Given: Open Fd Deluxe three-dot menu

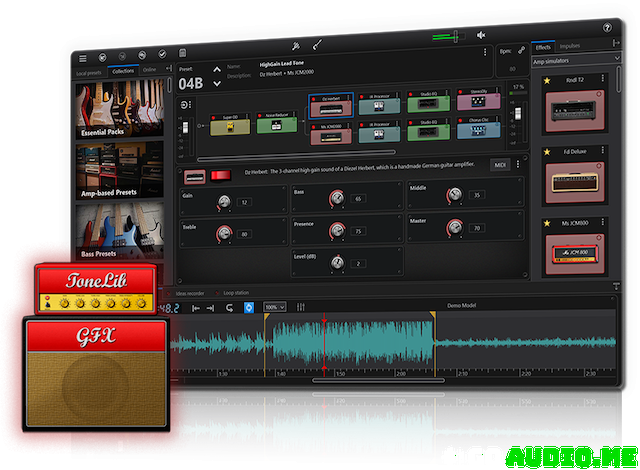Looking at the screenshot, I should [x=602, y=150].
